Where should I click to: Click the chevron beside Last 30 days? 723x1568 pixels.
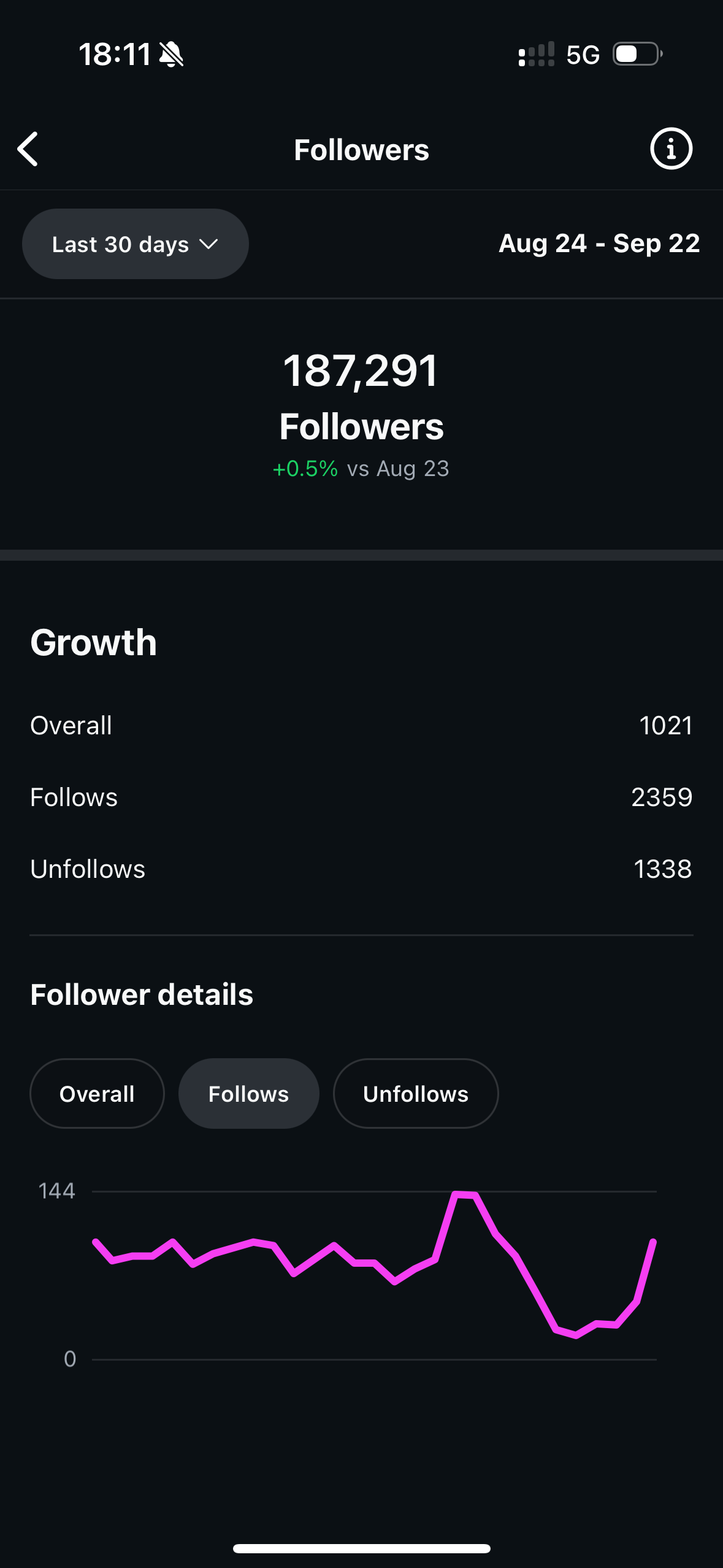[x=208, y=244]
